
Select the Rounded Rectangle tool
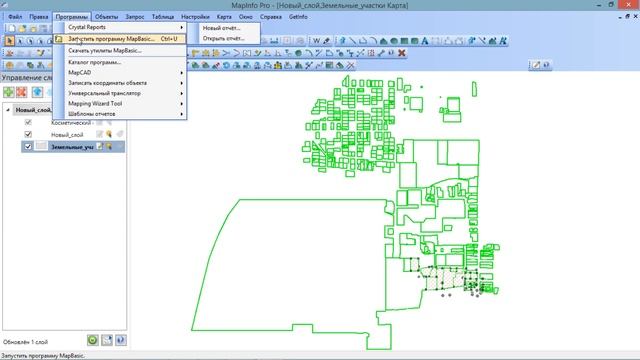pyautogui.click(x=414, y=40)
